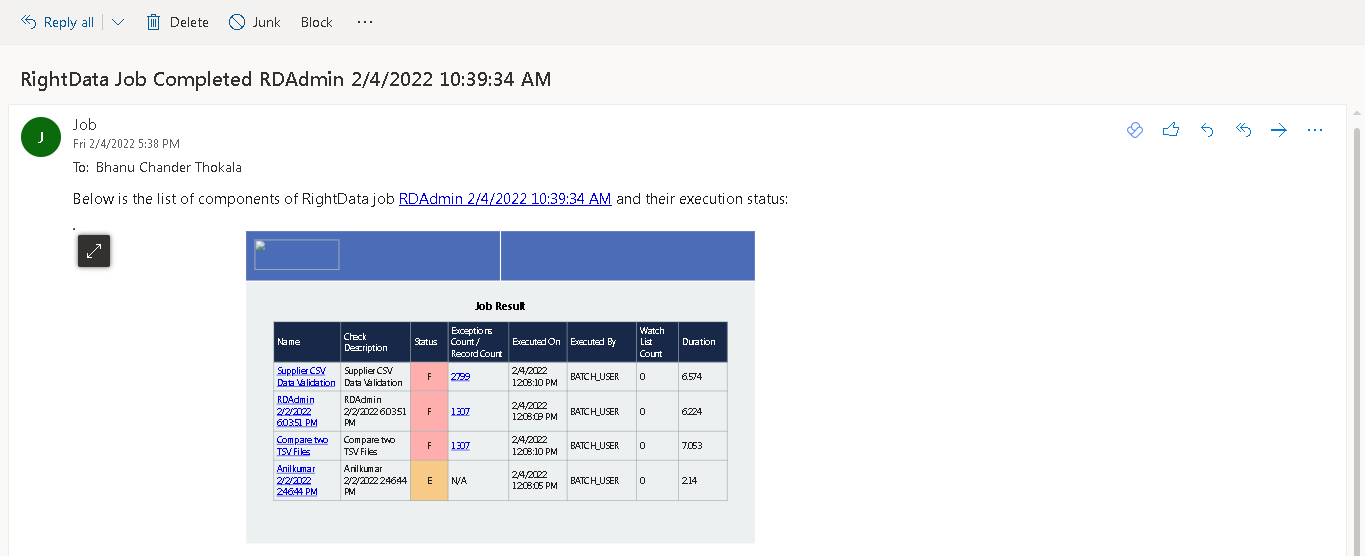1365x556 pixels.
Task: Click the date Fri 2/4/2022 5:38 PM
Action: [x=126, y=144]
